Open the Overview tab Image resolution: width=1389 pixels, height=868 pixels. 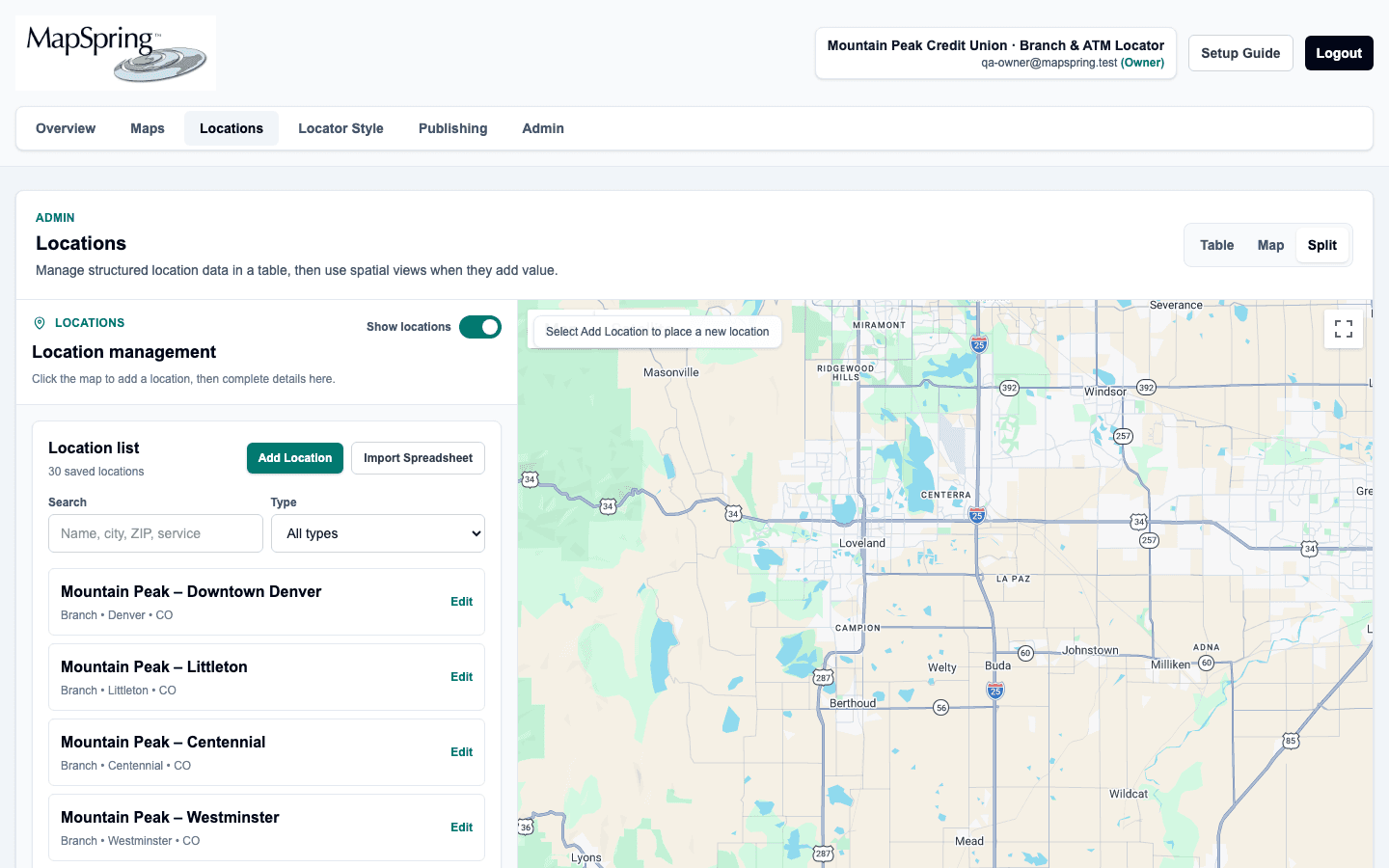click(66, 128)
